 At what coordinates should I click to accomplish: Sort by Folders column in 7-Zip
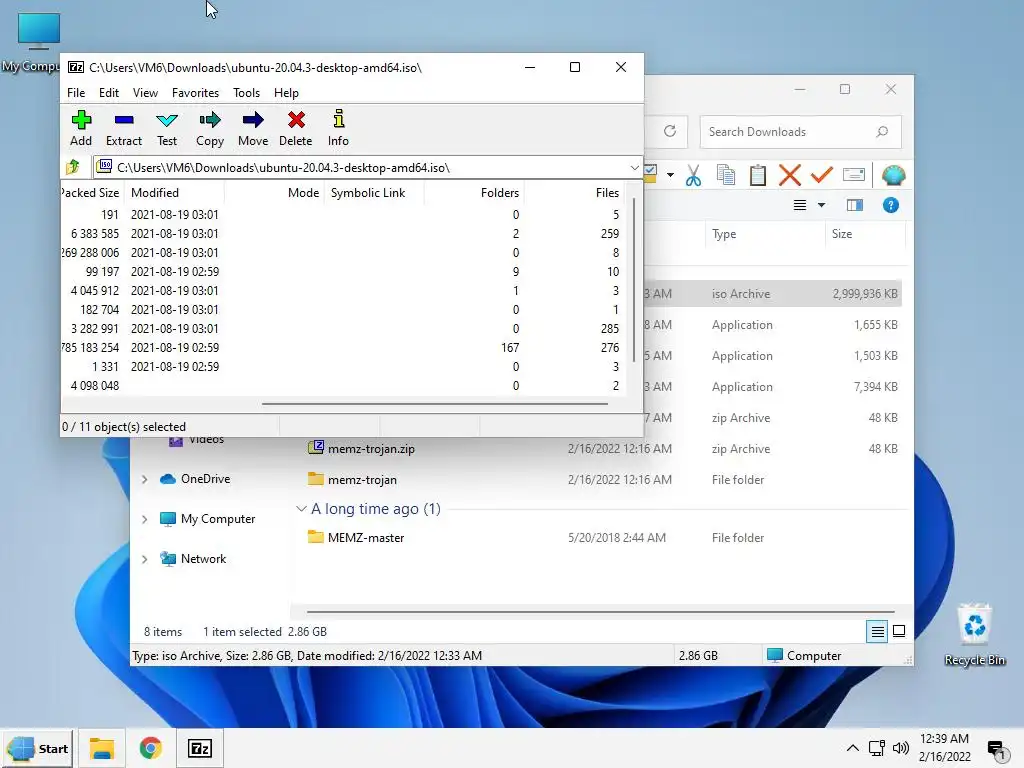coord(475,193)
